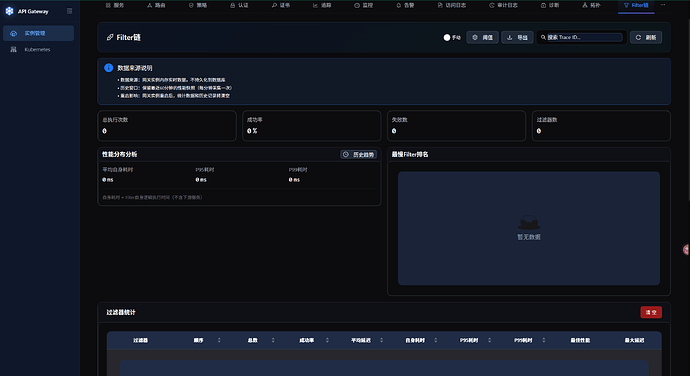
Task: Click the 最慢Filter排名 heading
Action: pyautogui.click(x=410, y=155)
